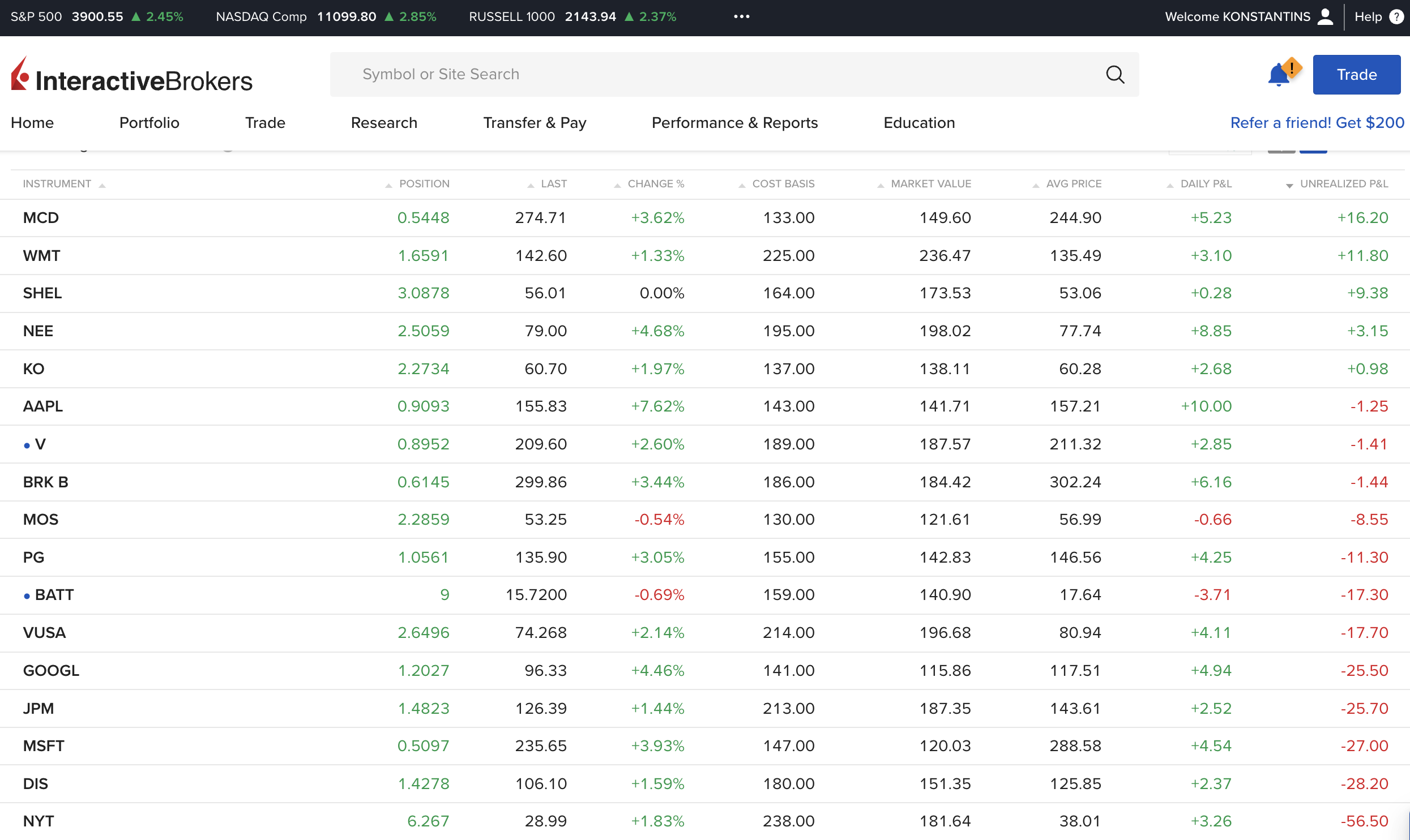The image size is (1410, 840).
Task: Select the NYT instrument row
Action: (x=705, y=821)
